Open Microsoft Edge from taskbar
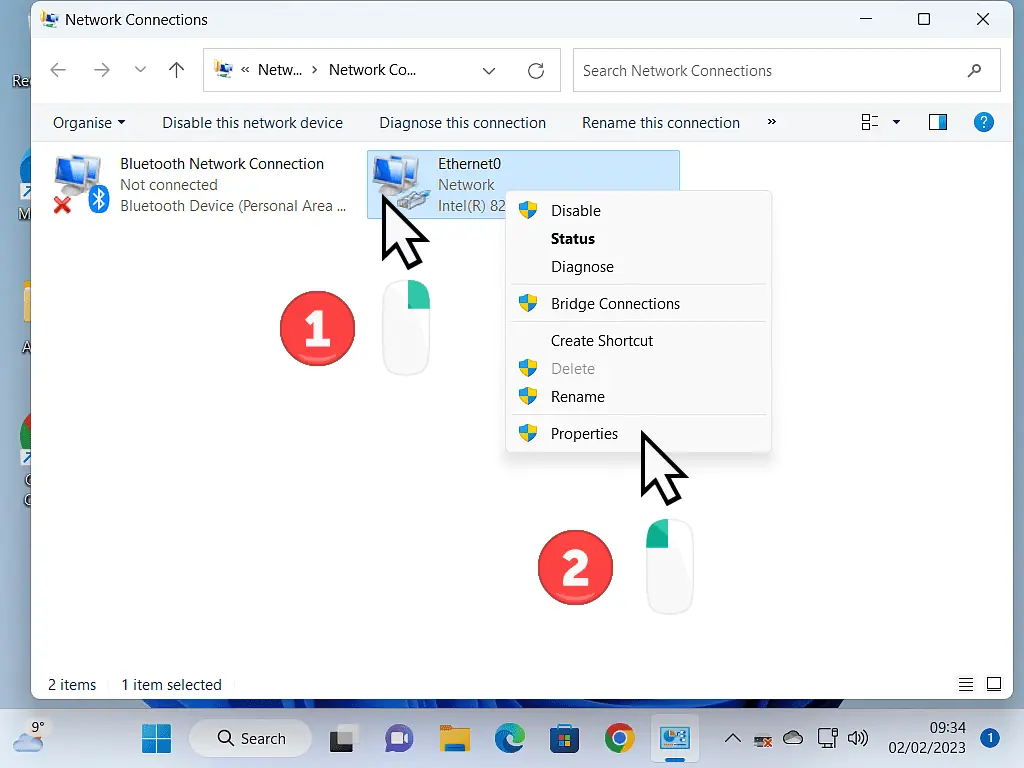Image resolution: width=1024 pixels, height=768 pixels. point(510,738)
